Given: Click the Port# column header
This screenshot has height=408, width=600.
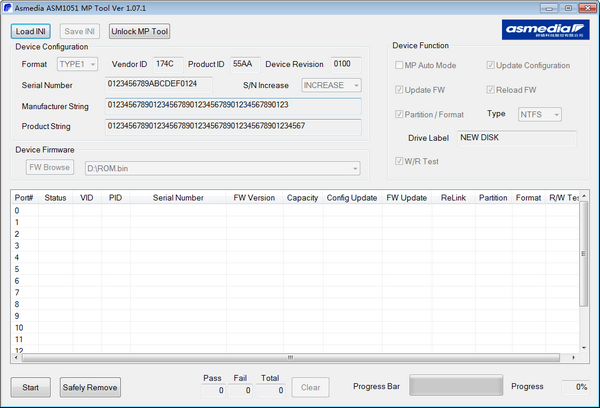Looking at the screenshot, I should click(x=24, y=198).
